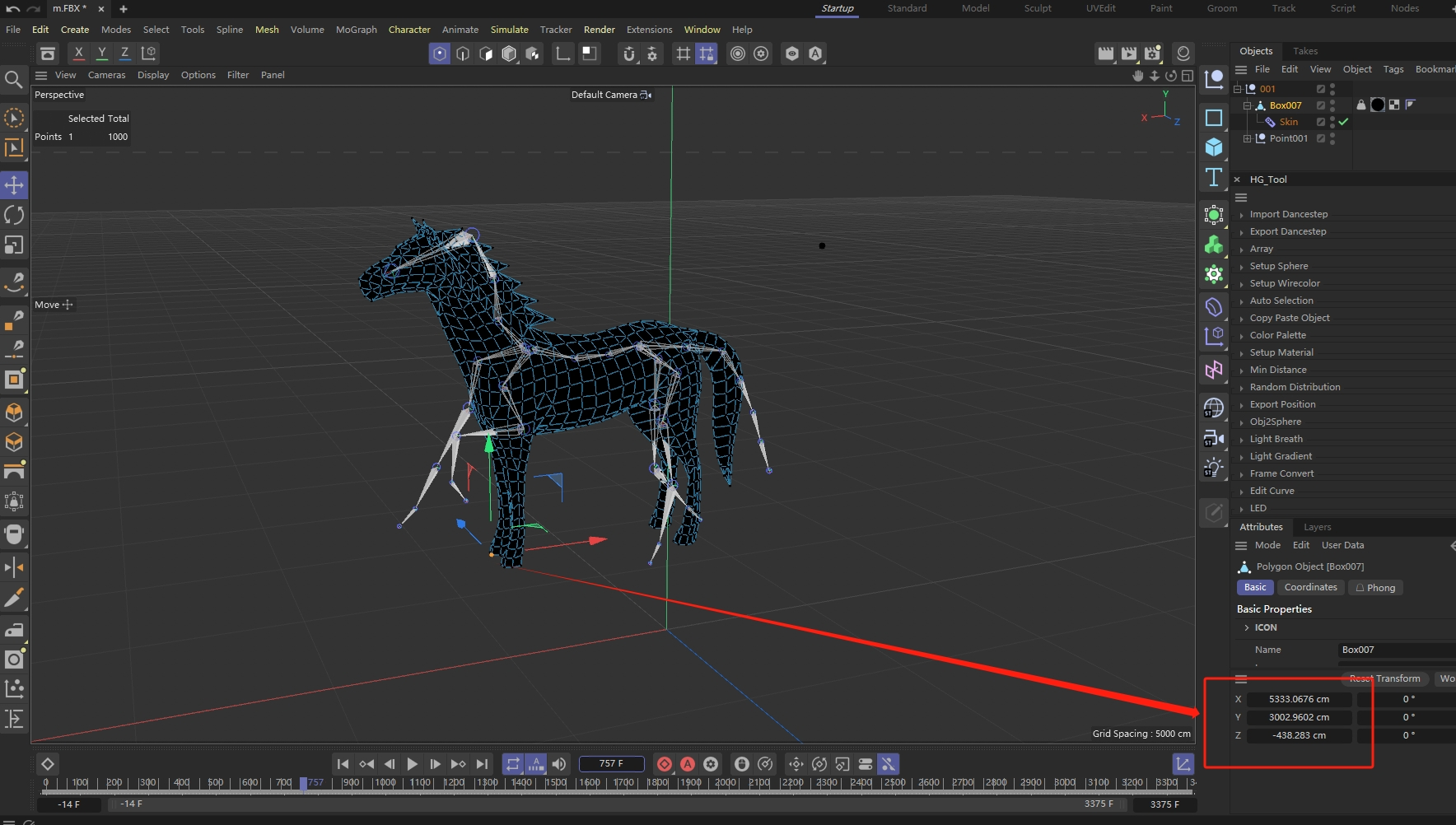Open the Simulate menu

(509, 30)
